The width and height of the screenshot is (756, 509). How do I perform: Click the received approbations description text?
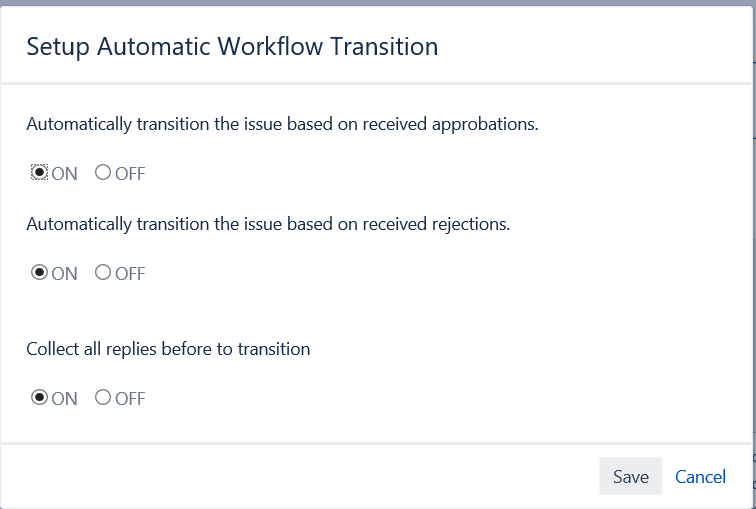pyautogui.click(x=282, y=124)
